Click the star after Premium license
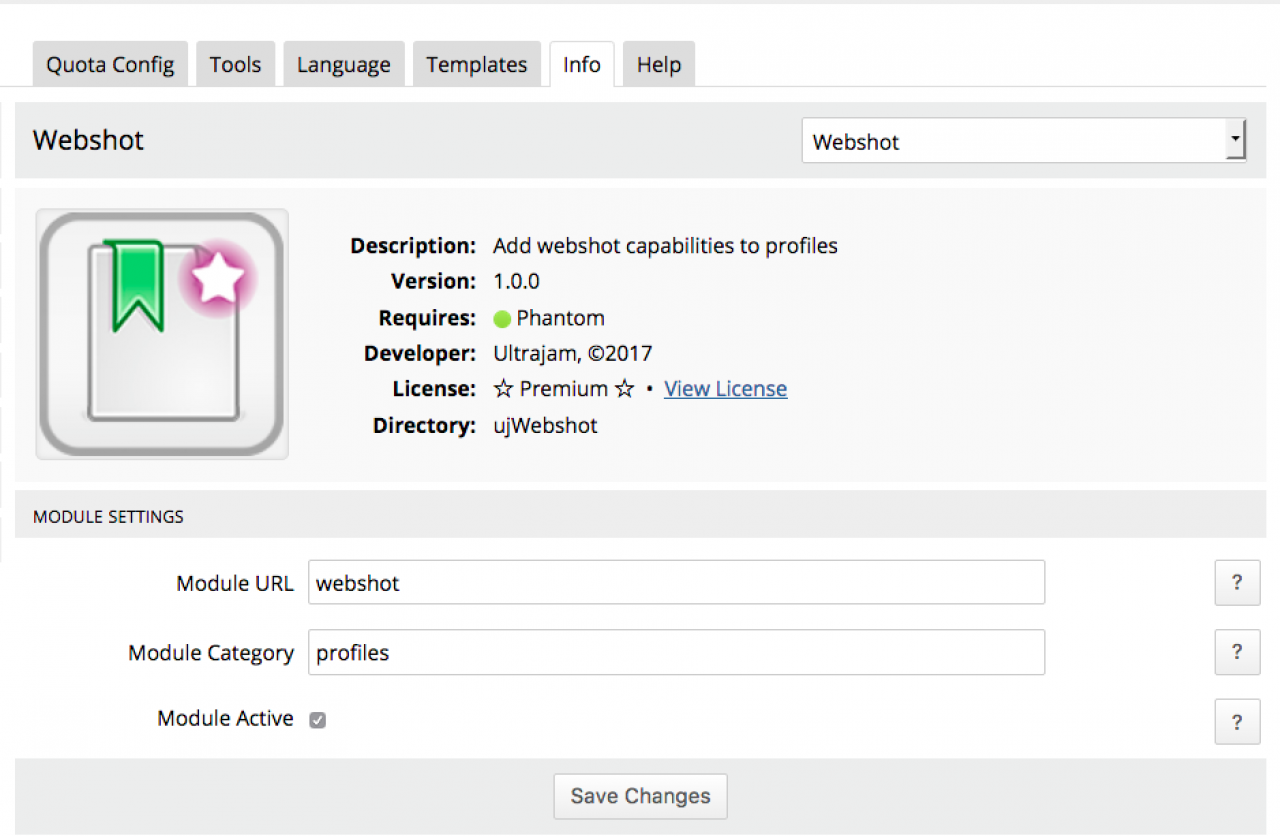Image resolution: width=1280 pixels, height=836 pixels. pos(624,389)
